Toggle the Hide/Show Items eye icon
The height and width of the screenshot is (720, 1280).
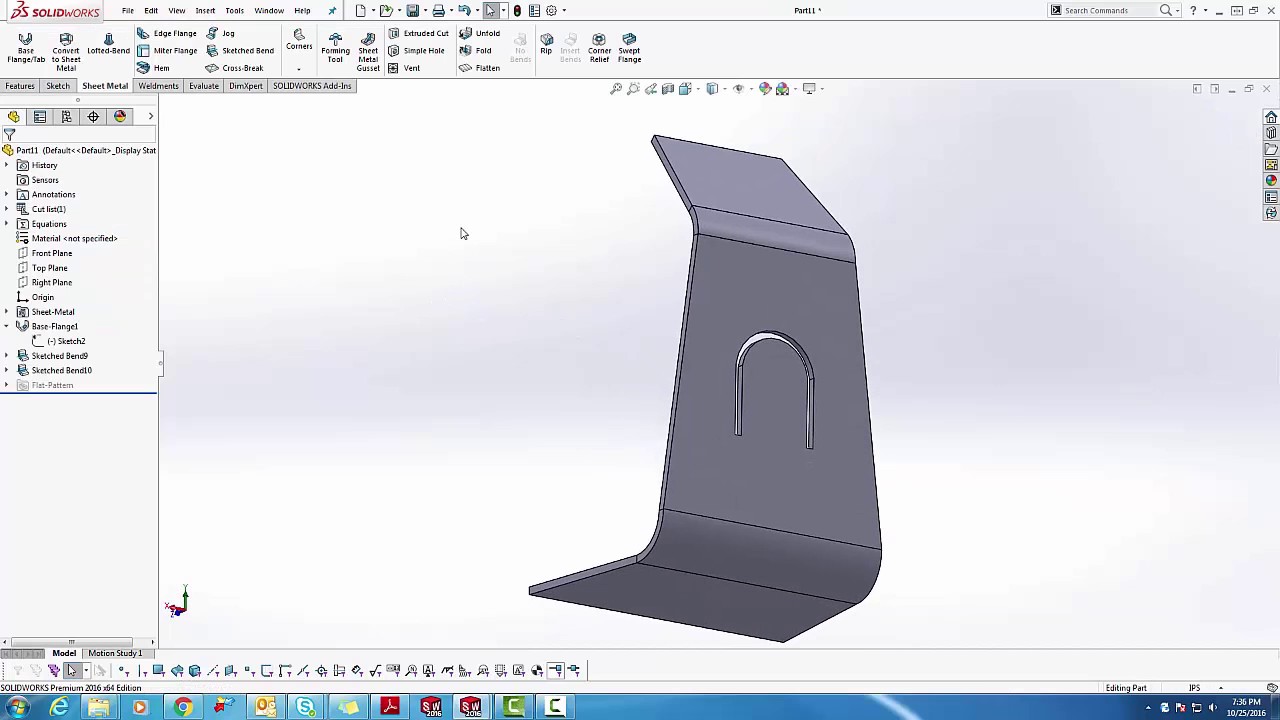click(x=738, y=89)
